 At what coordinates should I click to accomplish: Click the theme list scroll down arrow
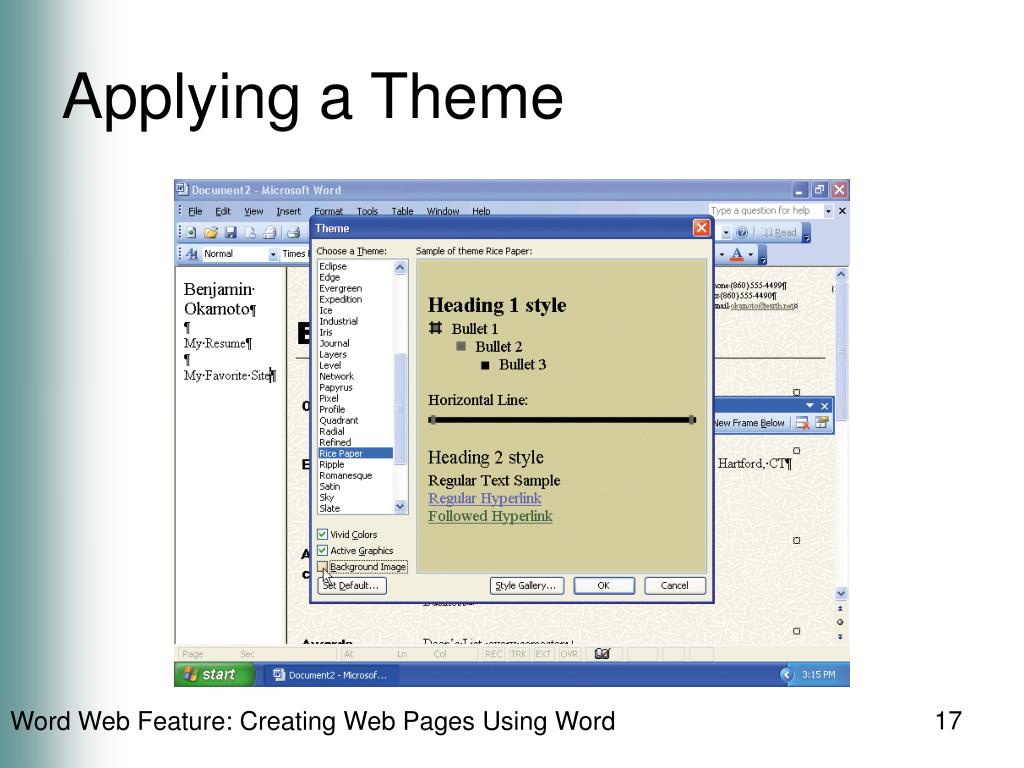click(x=400, y=507)
